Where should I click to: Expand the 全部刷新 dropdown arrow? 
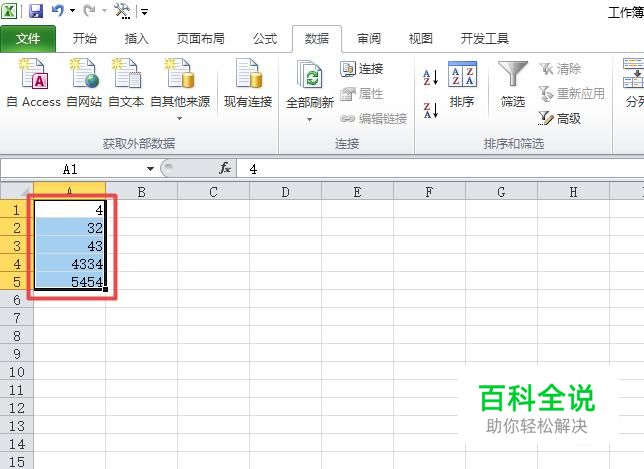(x=309, y=120)
